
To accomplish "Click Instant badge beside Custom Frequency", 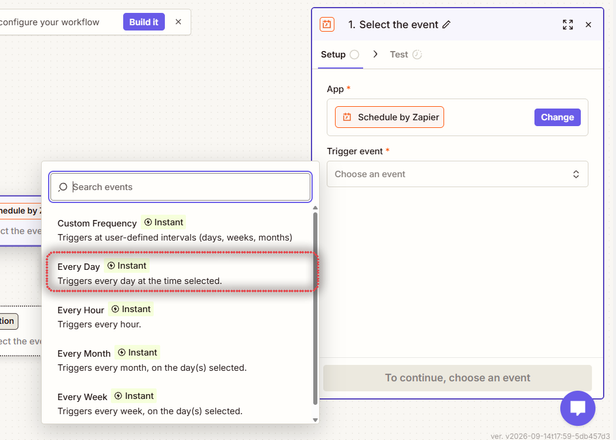I will pos(163,222).
